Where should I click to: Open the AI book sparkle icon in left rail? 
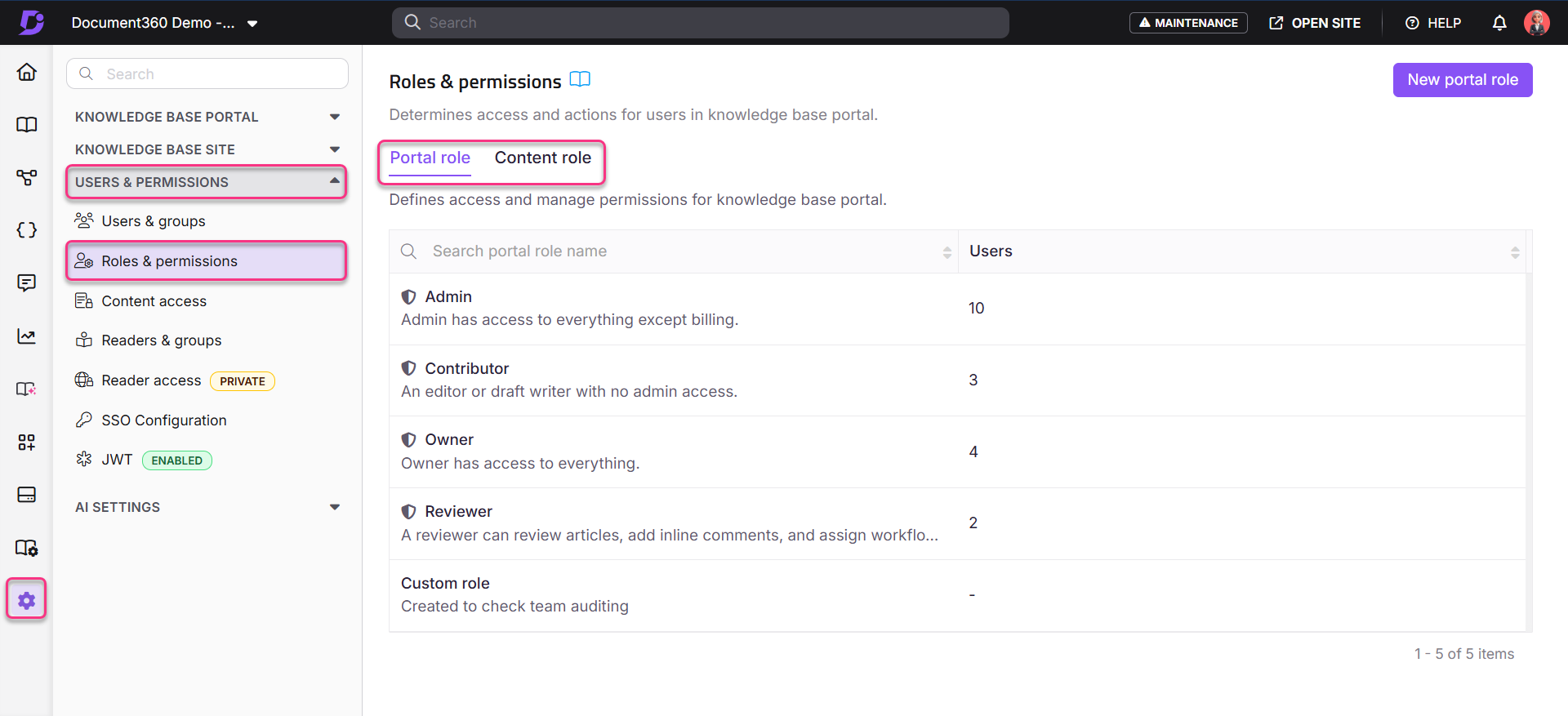coord(27,389)
